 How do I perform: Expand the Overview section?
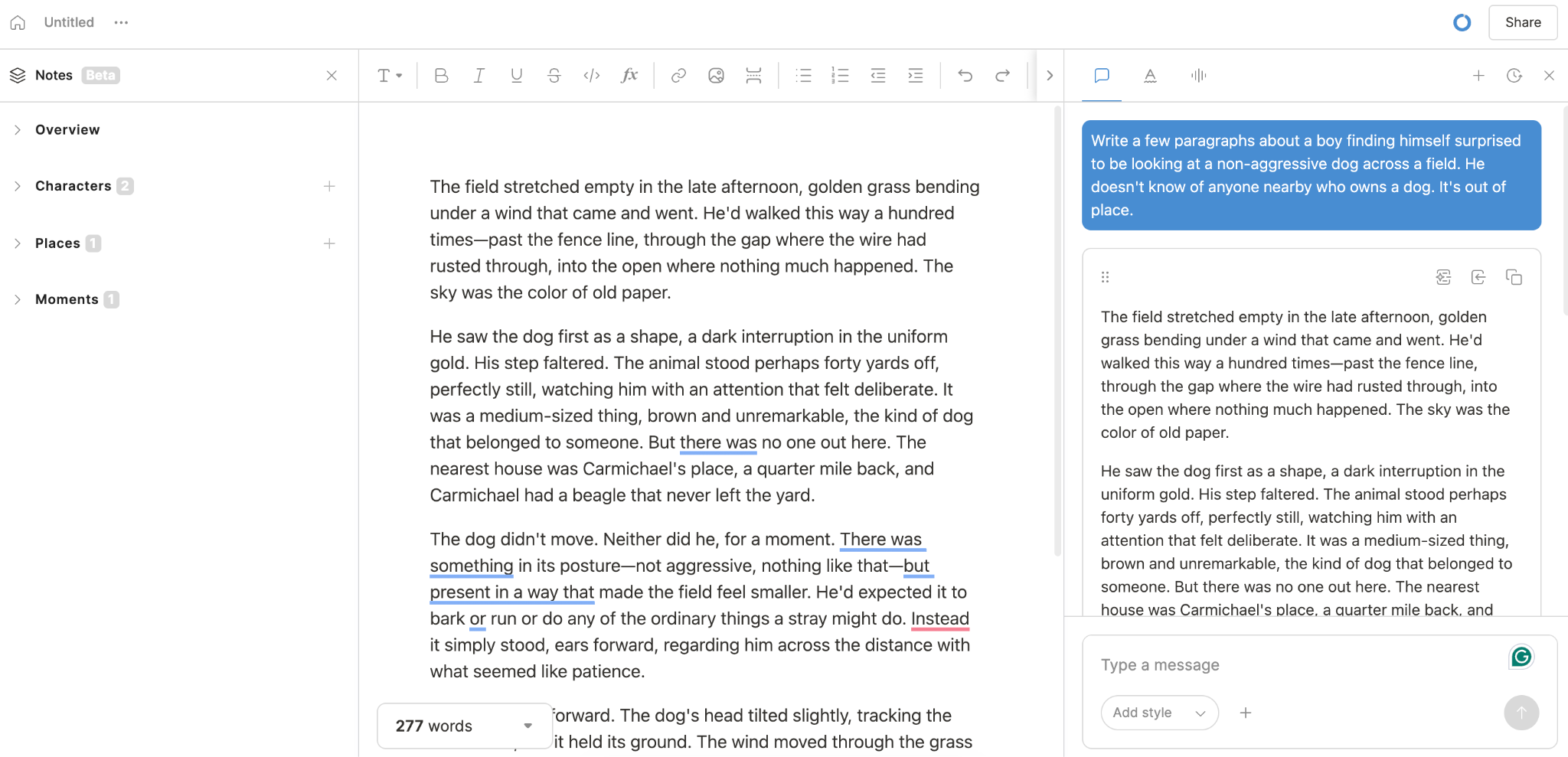[x=17, y=130]
